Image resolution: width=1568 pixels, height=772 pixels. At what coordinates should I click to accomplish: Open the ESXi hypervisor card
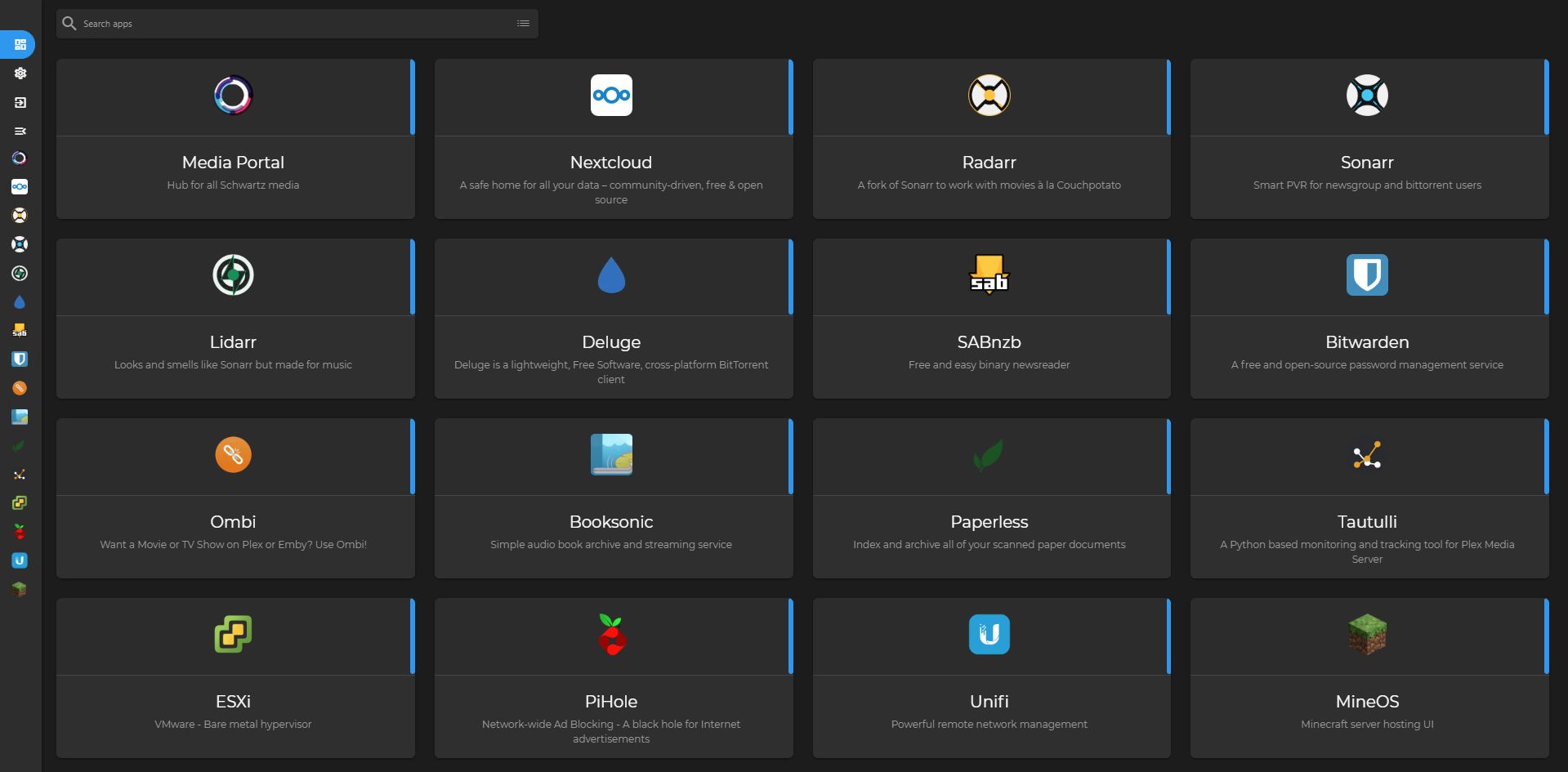(x=235, y=678)
